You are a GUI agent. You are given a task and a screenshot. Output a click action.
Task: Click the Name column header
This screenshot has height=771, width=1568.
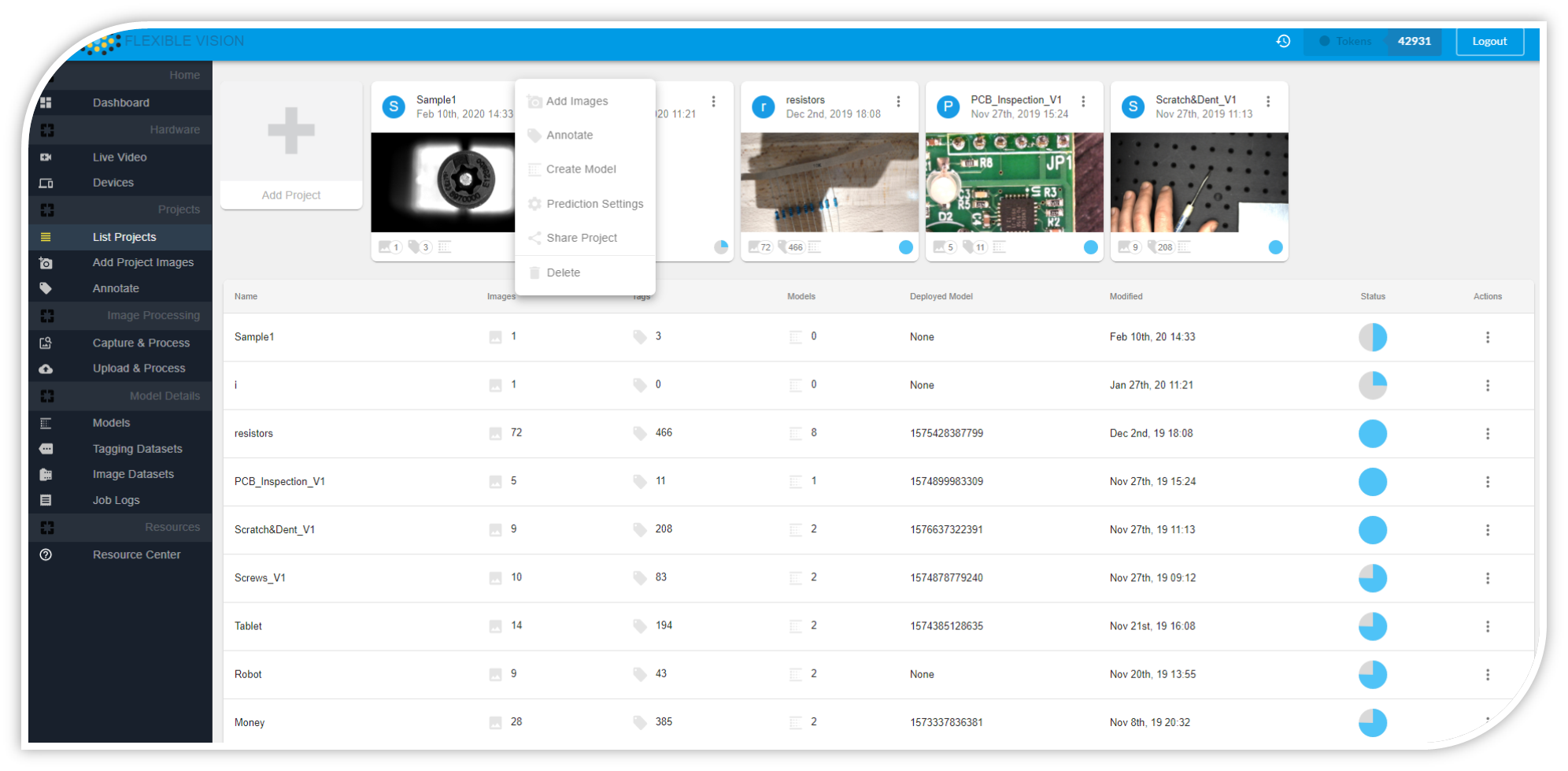click(246, 297)
